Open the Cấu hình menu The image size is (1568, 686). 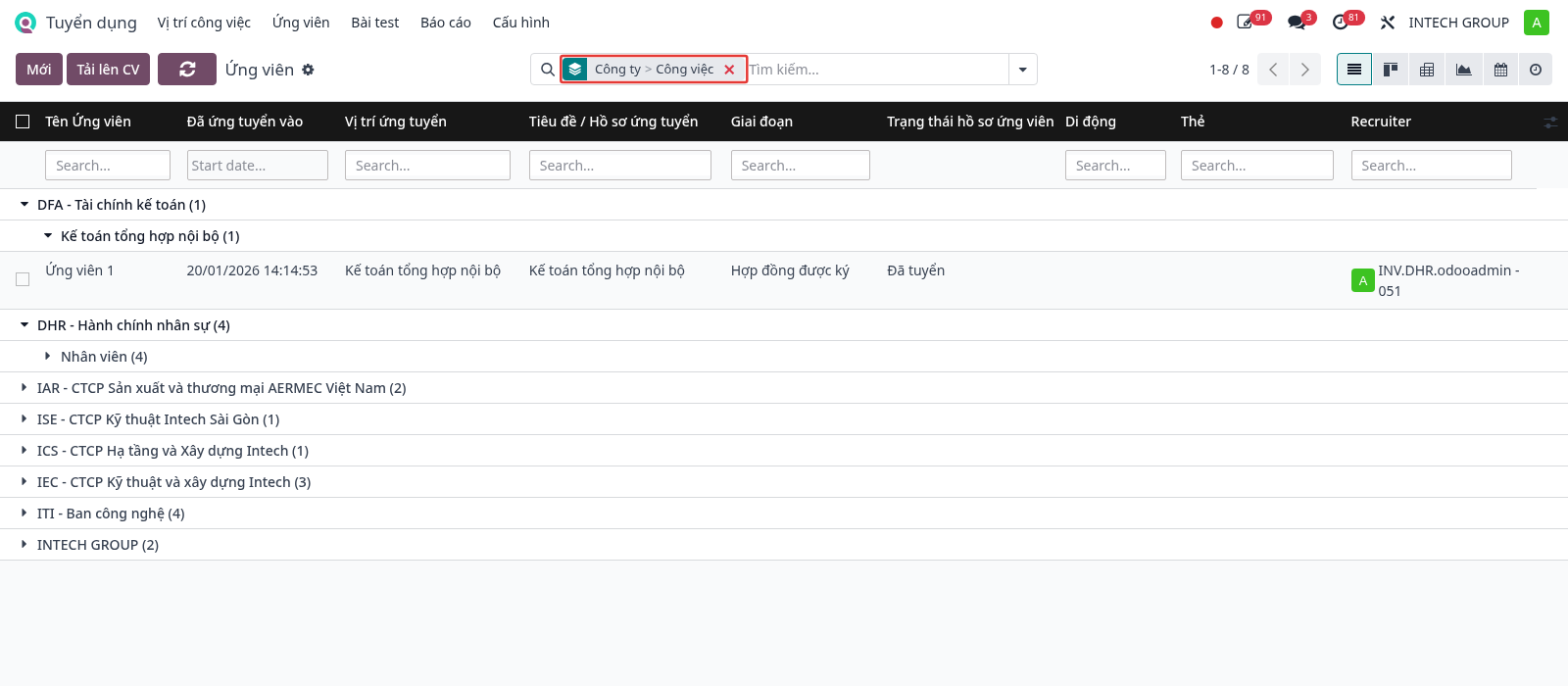pos(521,23)
